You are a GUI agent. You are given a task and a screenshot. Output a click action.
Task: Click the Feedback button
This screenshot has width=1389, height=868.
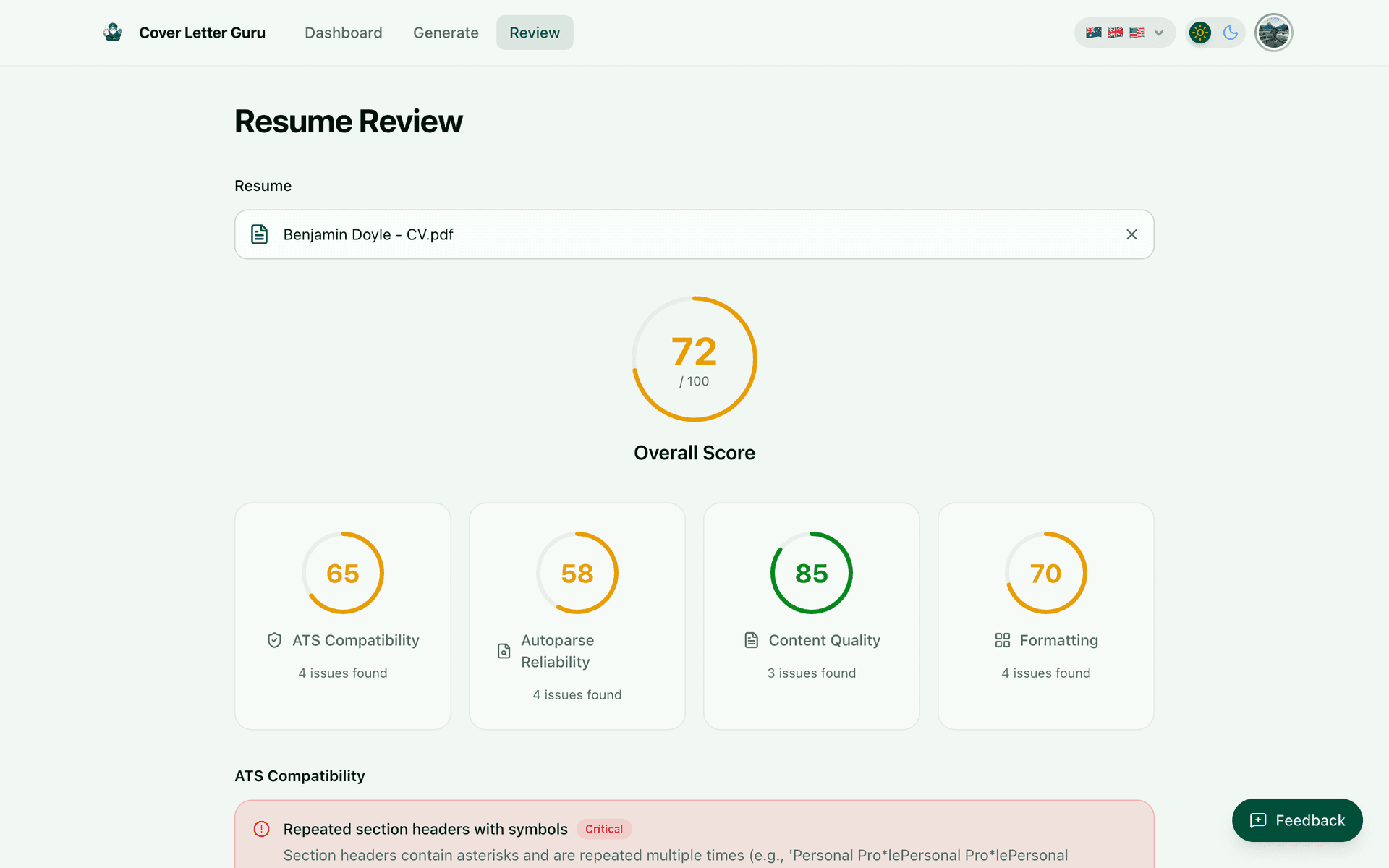coord(1296,820)
